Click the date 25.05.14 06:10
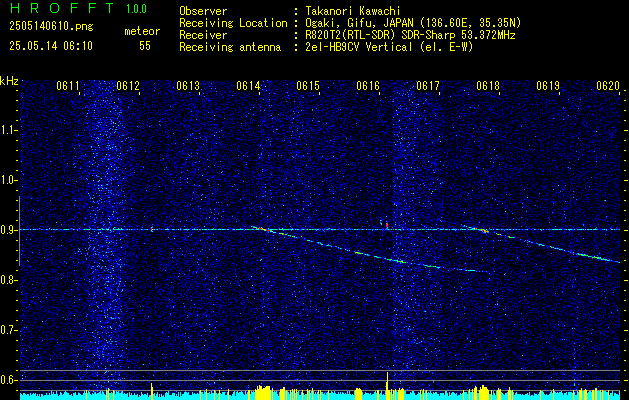 (x=51, y=46)
